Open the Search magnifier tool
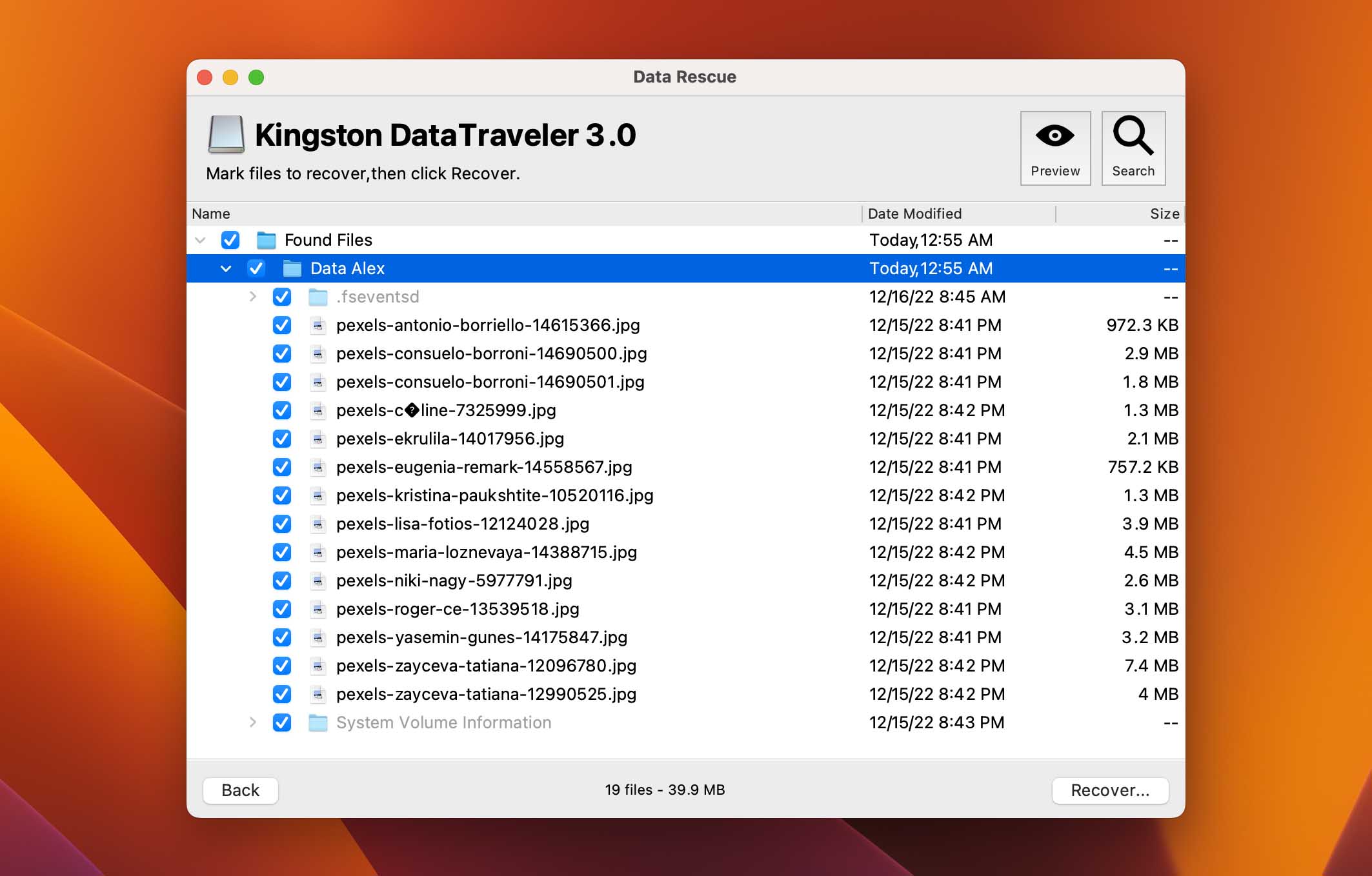The image size is (1372, 876). (1133, 148)
